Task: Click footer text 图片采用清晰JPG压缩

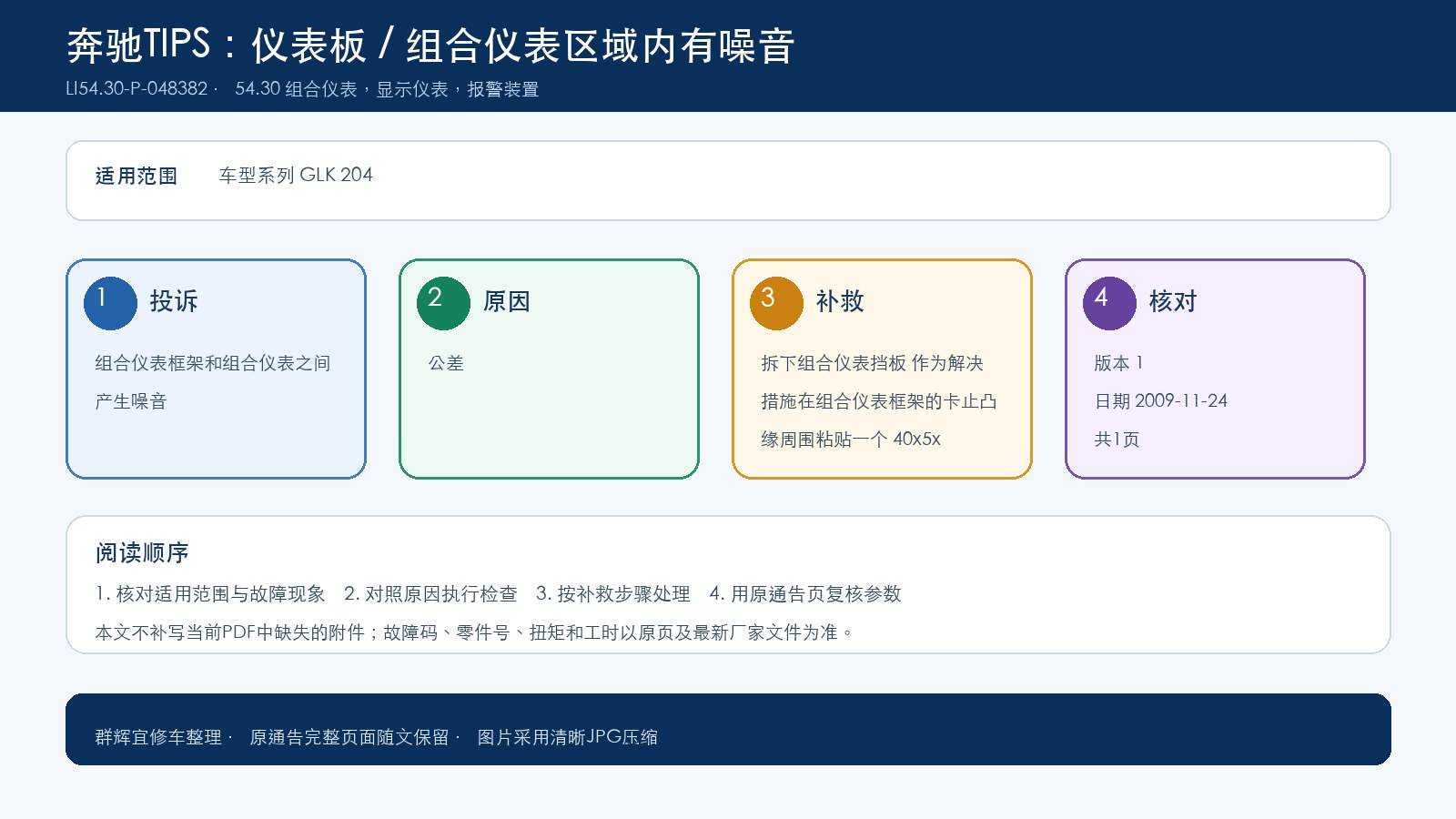Action: [x=568, y=737]
